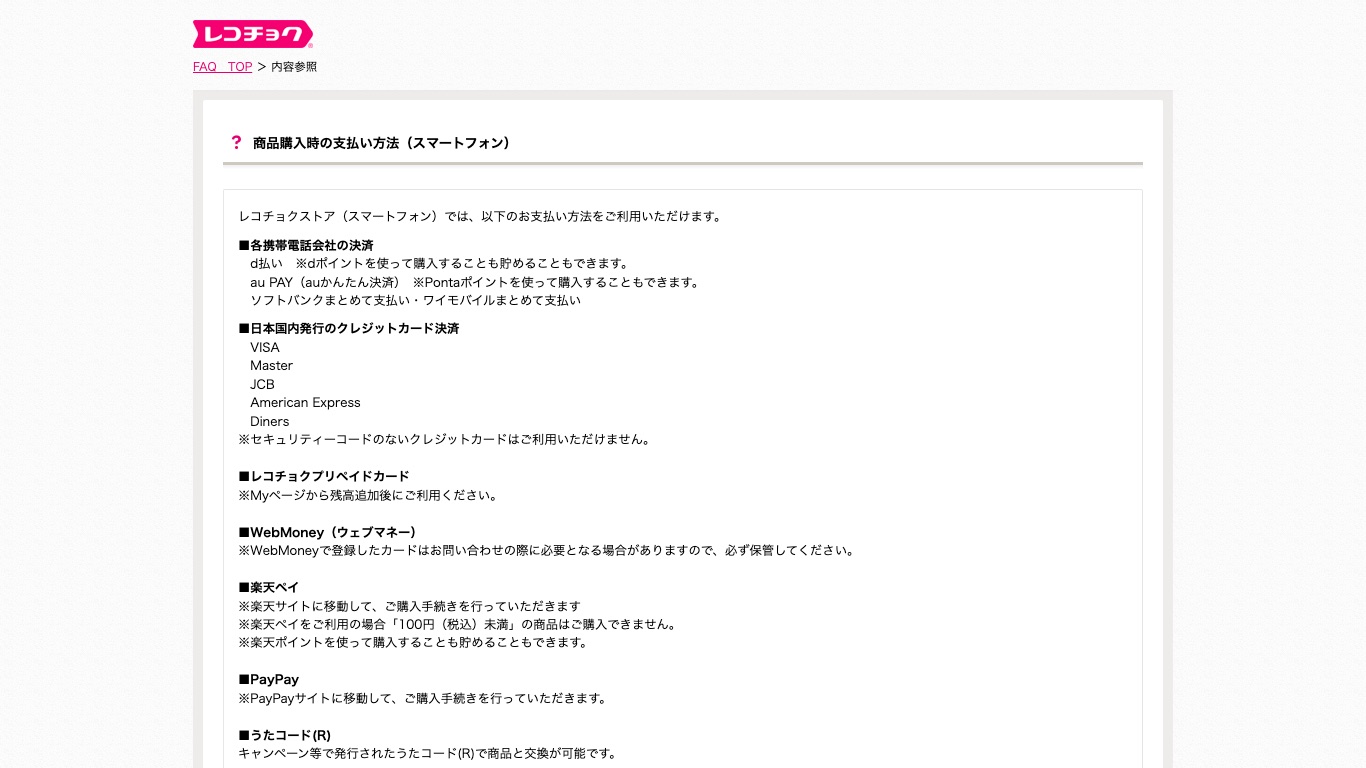
Task: Click the intro sentence starting レコチョクストア
Action: [x=480, y=216]
